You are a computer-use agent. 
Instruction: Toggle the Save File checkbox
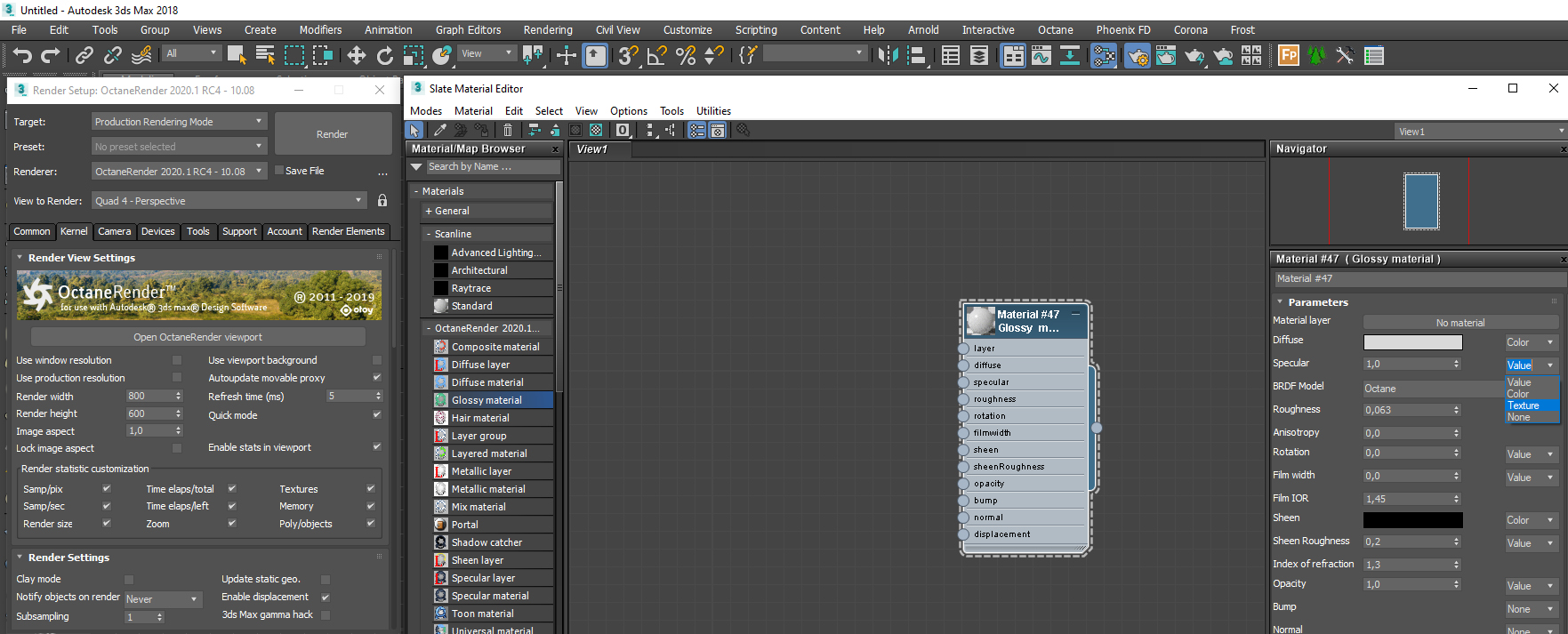279,171
